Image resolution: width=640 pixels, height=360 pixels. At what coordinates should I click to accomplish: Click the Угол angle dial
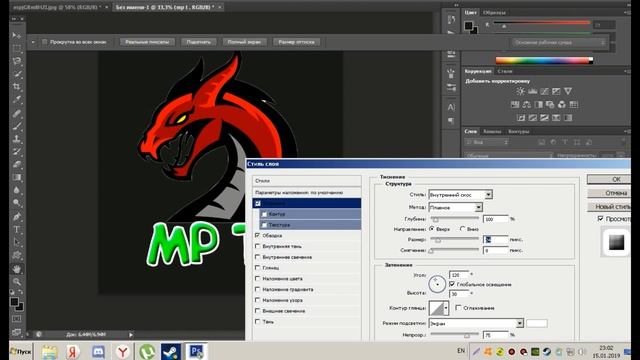click(x=437, y=283)
